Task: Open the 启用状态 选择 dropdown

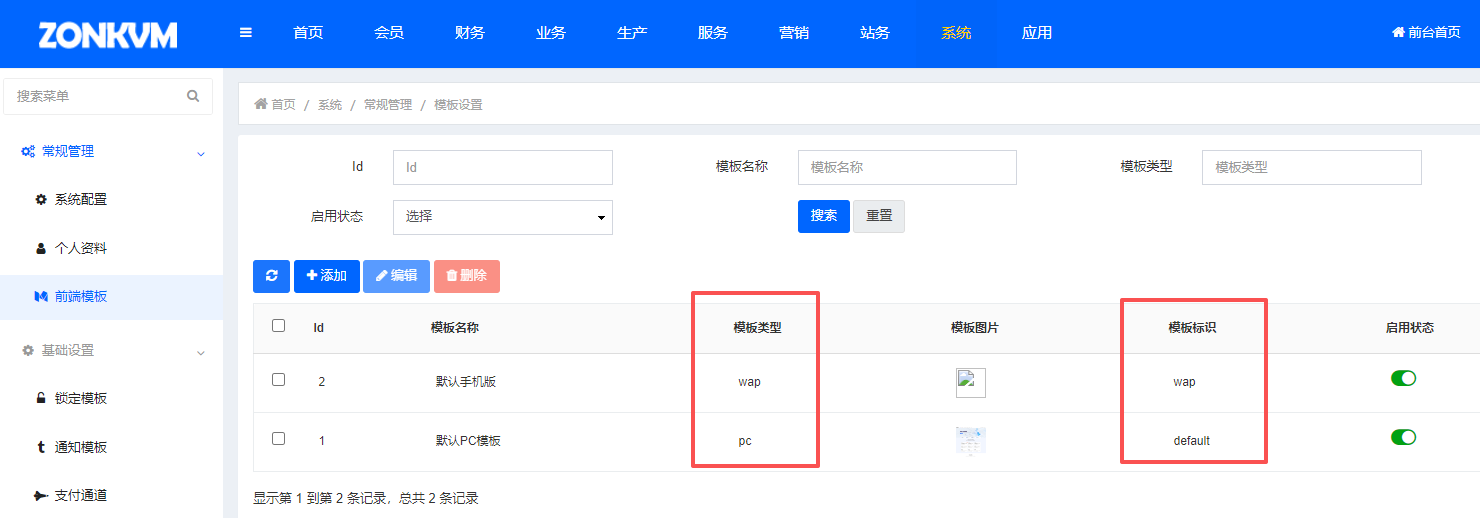Action: point(503,217)
